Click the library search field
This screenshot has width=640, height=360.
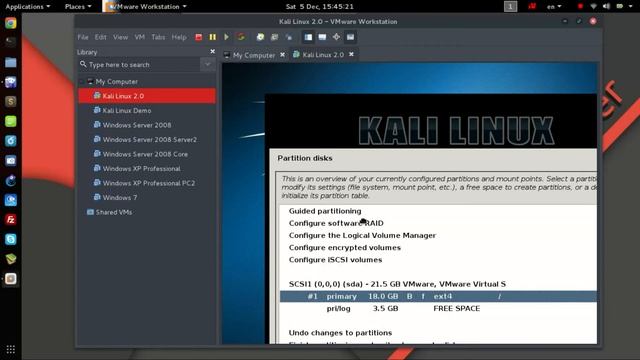(x=139, y=64)
